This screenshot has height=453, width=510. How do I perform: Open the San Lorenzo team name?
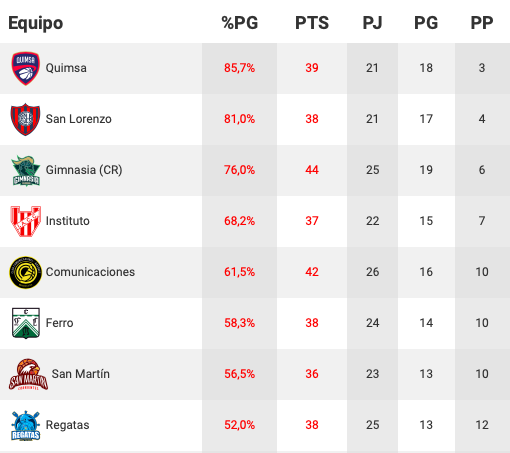79,119
